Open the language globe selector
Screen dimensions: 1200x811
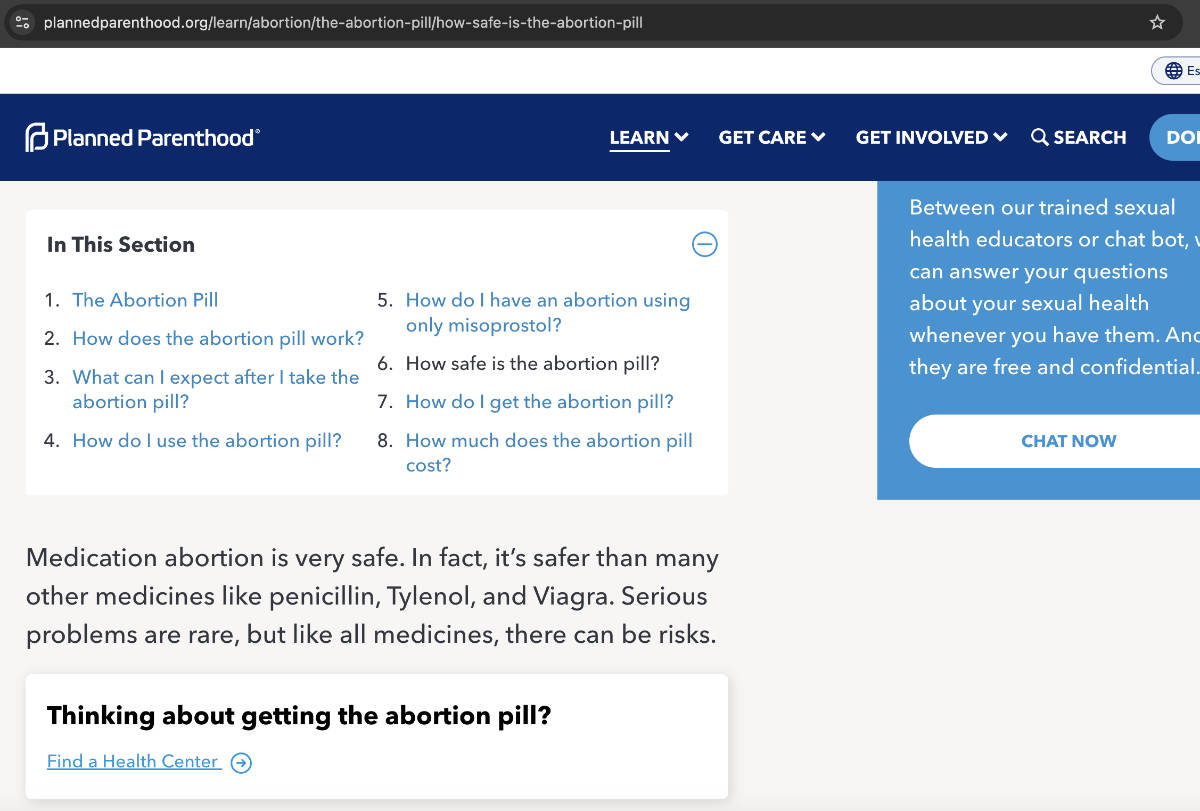1176,71
